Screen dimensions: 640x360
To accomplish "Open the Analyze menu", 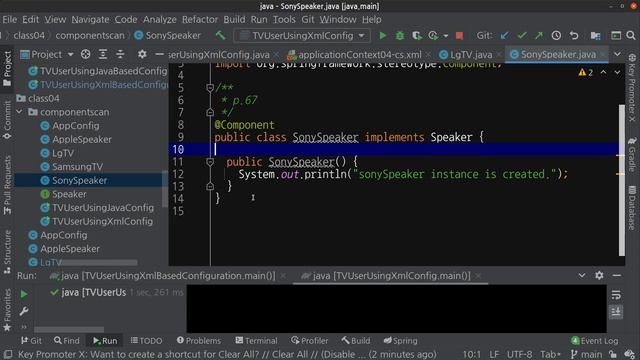I will [160, 19].
